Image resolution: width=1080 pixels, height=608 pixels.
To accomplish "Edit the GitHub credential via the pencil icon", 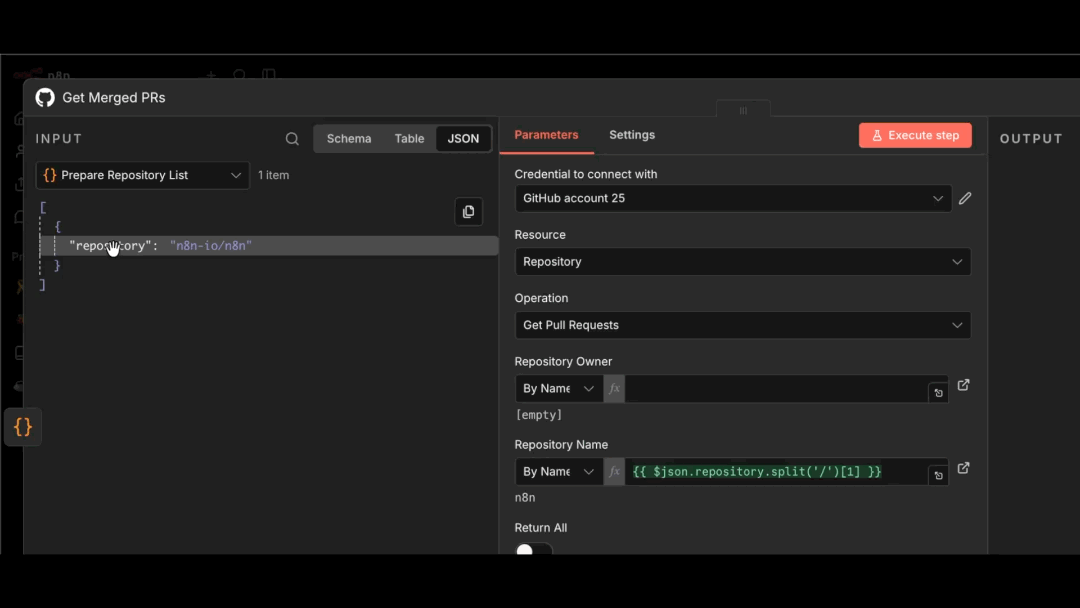I will [x=964, y=198].
